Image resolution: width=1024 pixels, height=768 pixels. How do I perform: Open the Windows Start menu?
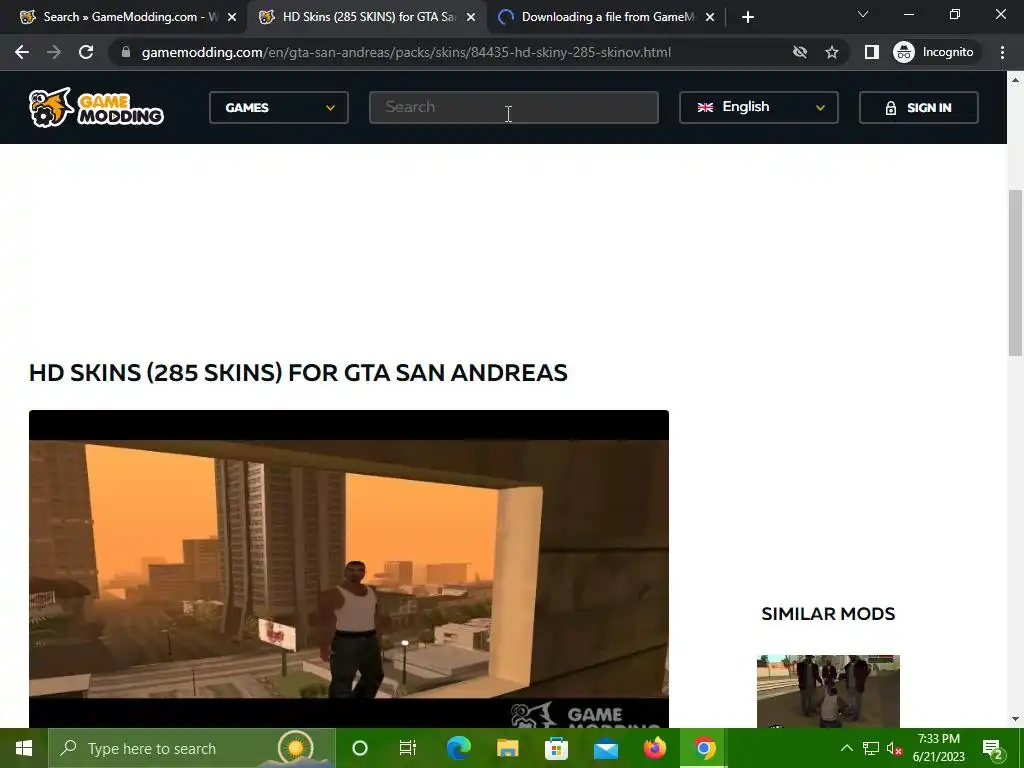[24, 748]
